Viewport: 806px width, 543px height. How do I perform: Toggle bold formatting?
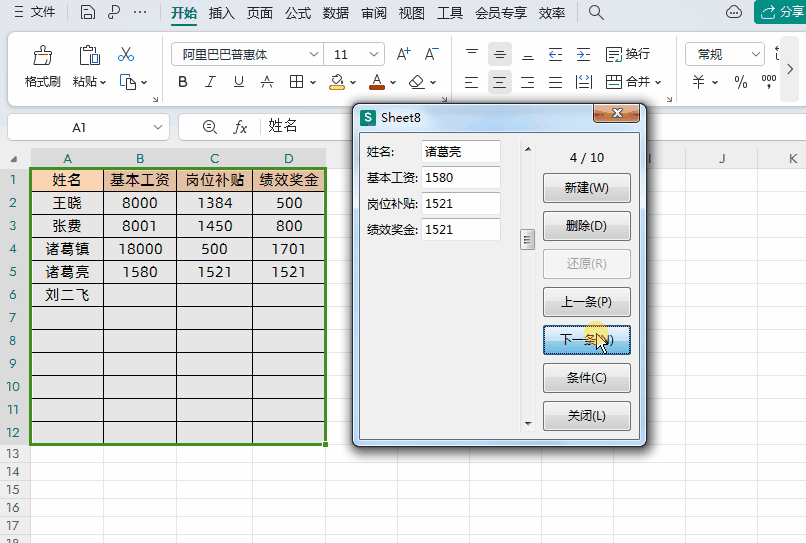182,82
